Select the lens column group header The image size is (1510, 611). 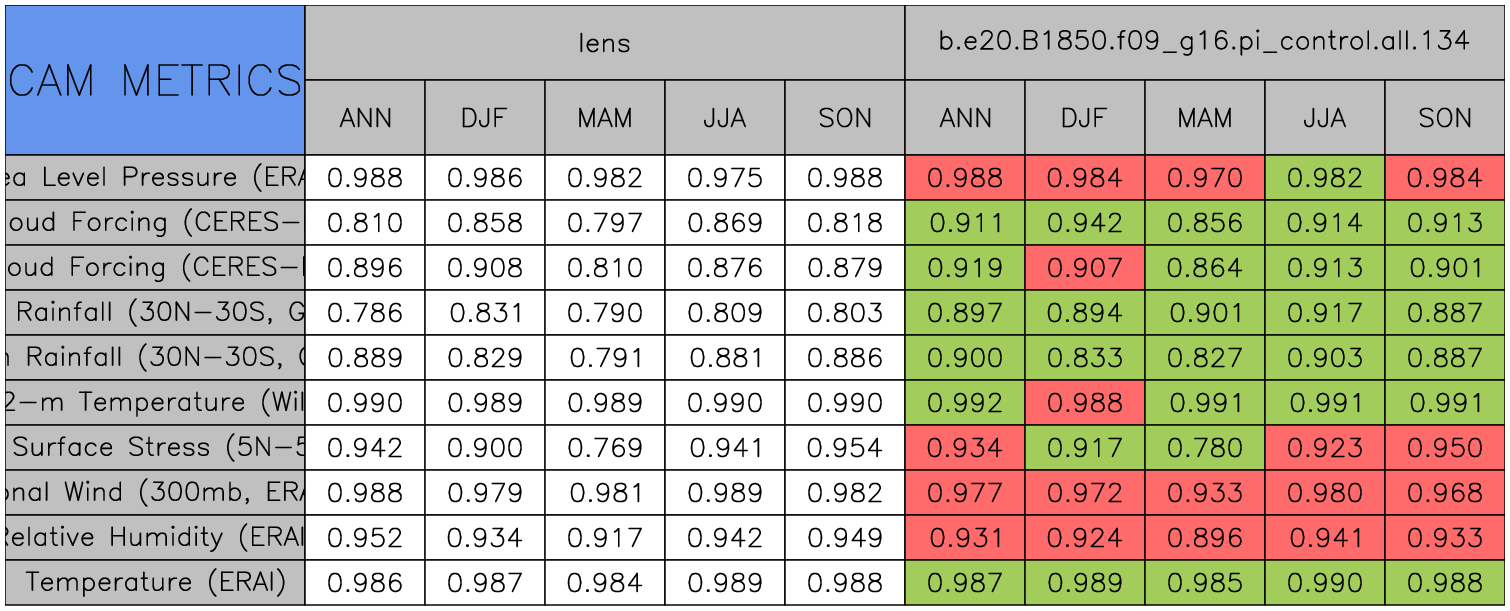click(604, 43)
